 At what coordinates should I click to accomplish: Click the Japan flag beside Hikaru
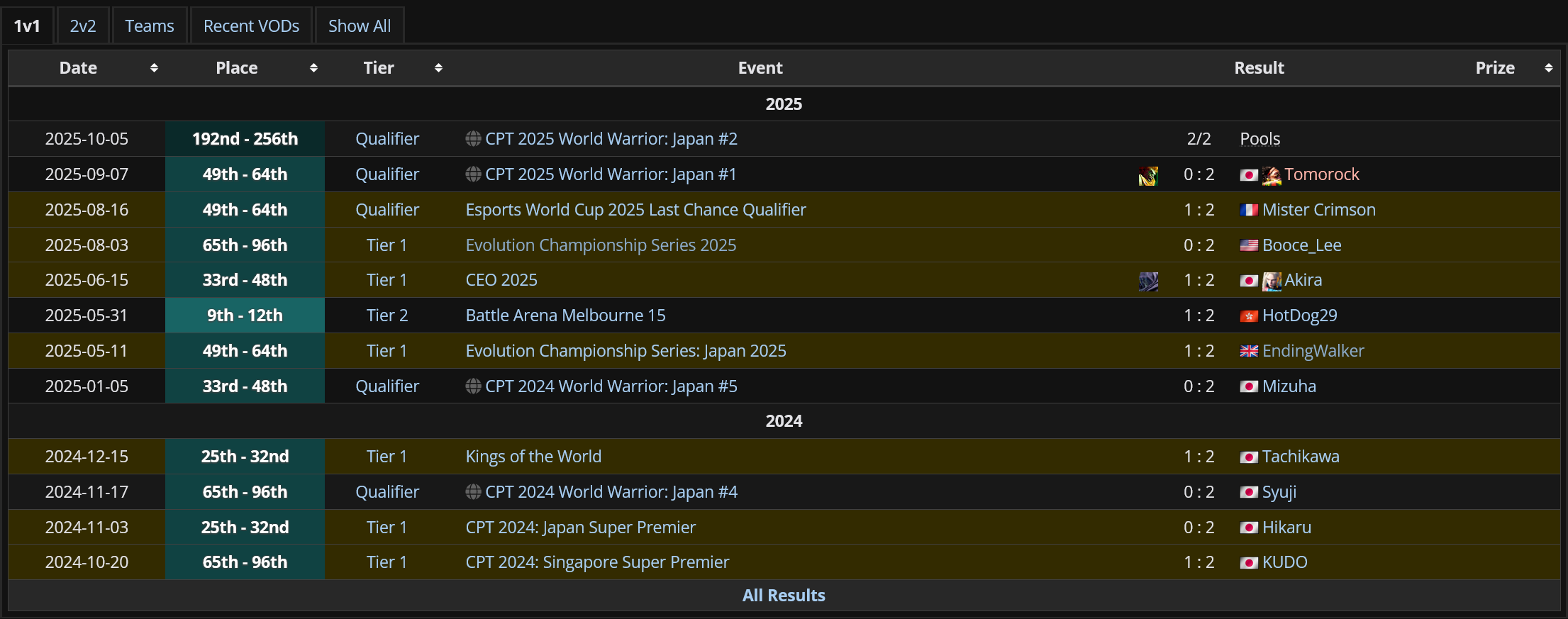(x=1249, y=528)
